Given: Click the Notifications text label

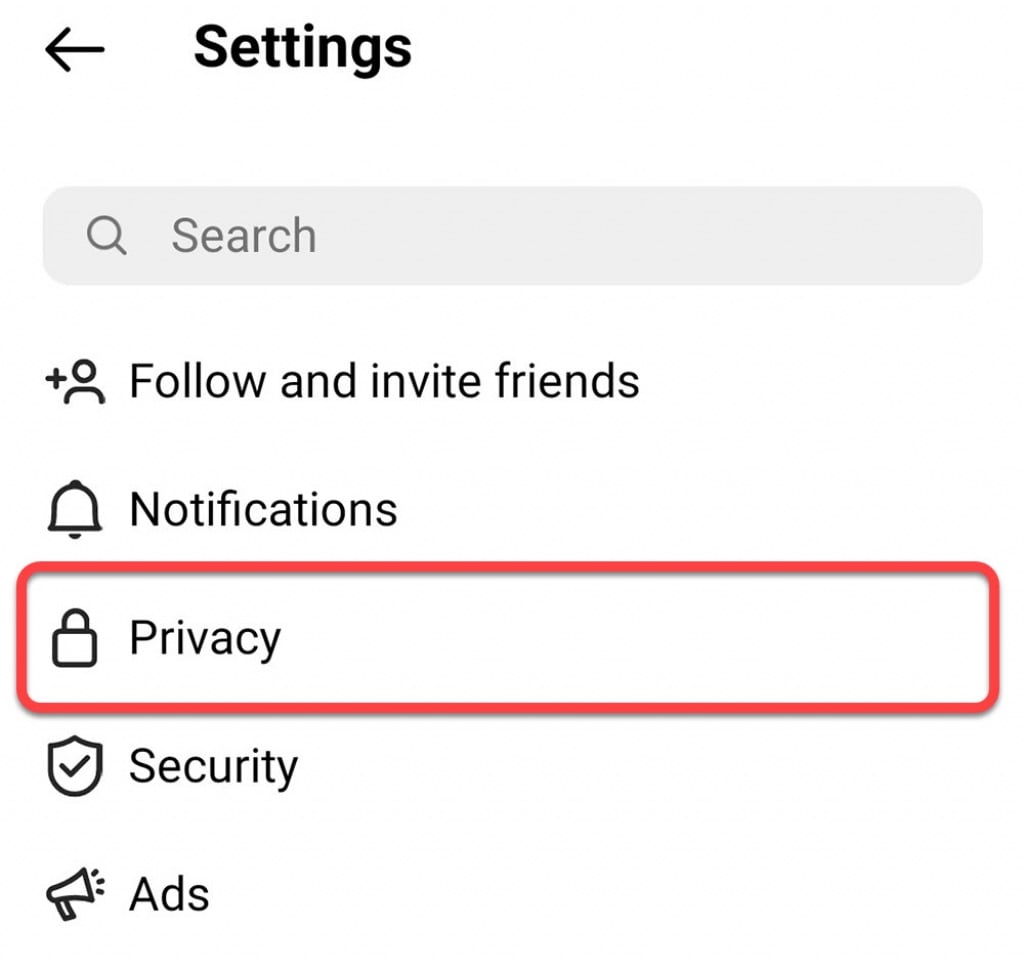Looking at the screenshot, I should (x=263, y=510).
